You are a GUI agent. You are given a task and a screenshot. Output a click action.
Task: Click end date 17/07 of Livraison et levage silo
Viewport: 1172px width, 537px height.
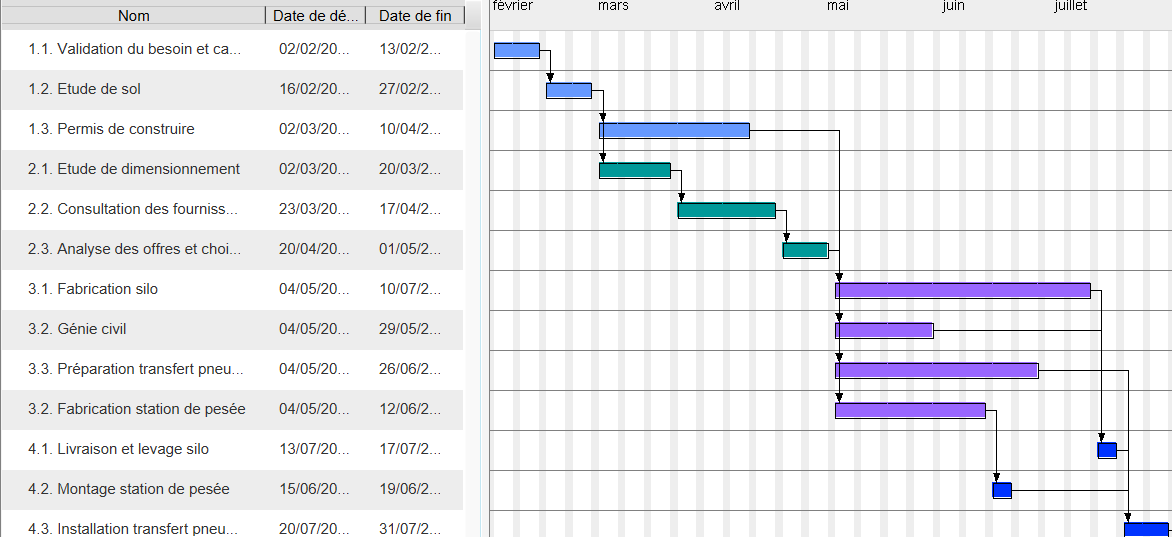click(410, 449)
